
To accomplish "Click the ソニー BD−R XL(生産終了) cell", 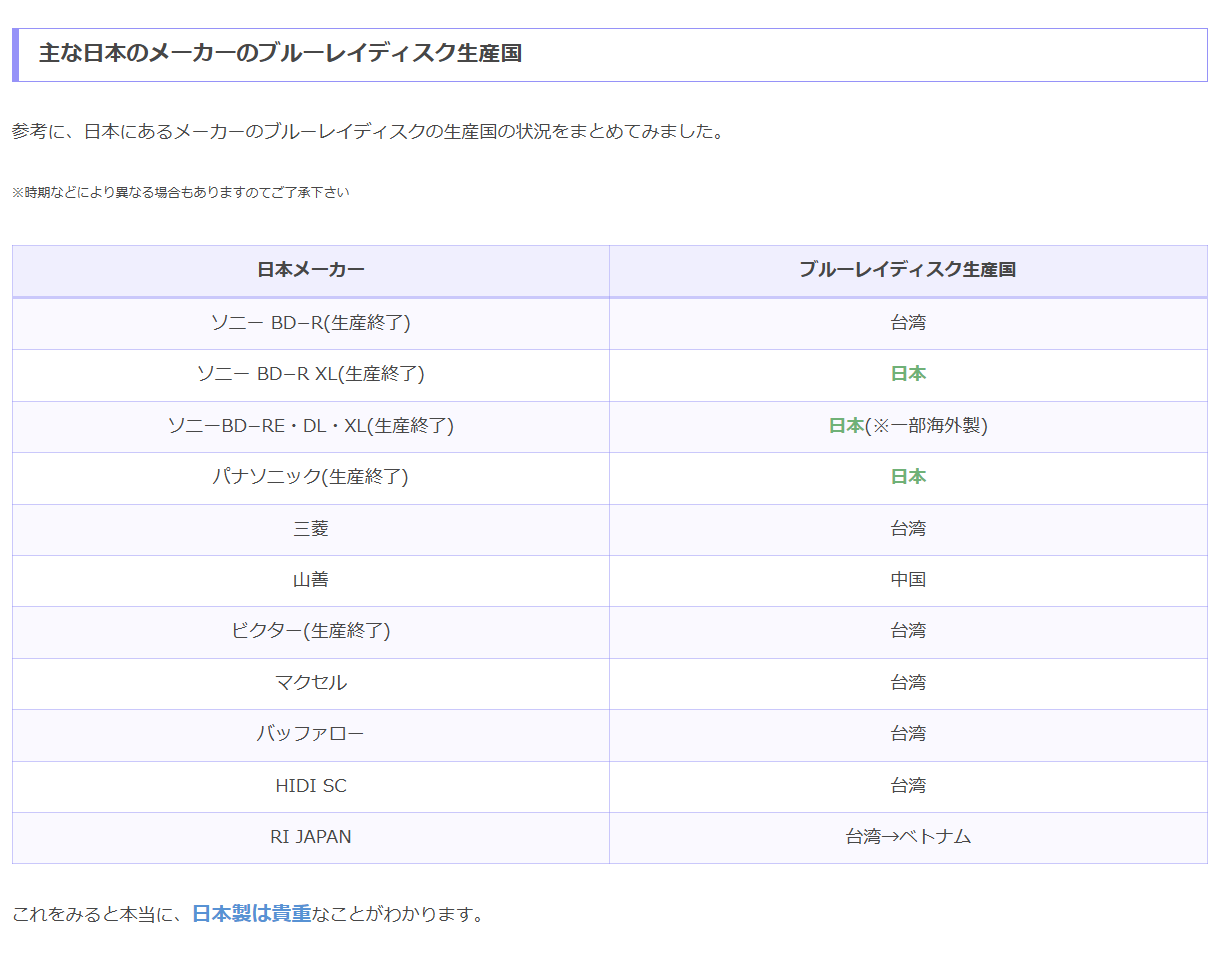I will (311, 374).
